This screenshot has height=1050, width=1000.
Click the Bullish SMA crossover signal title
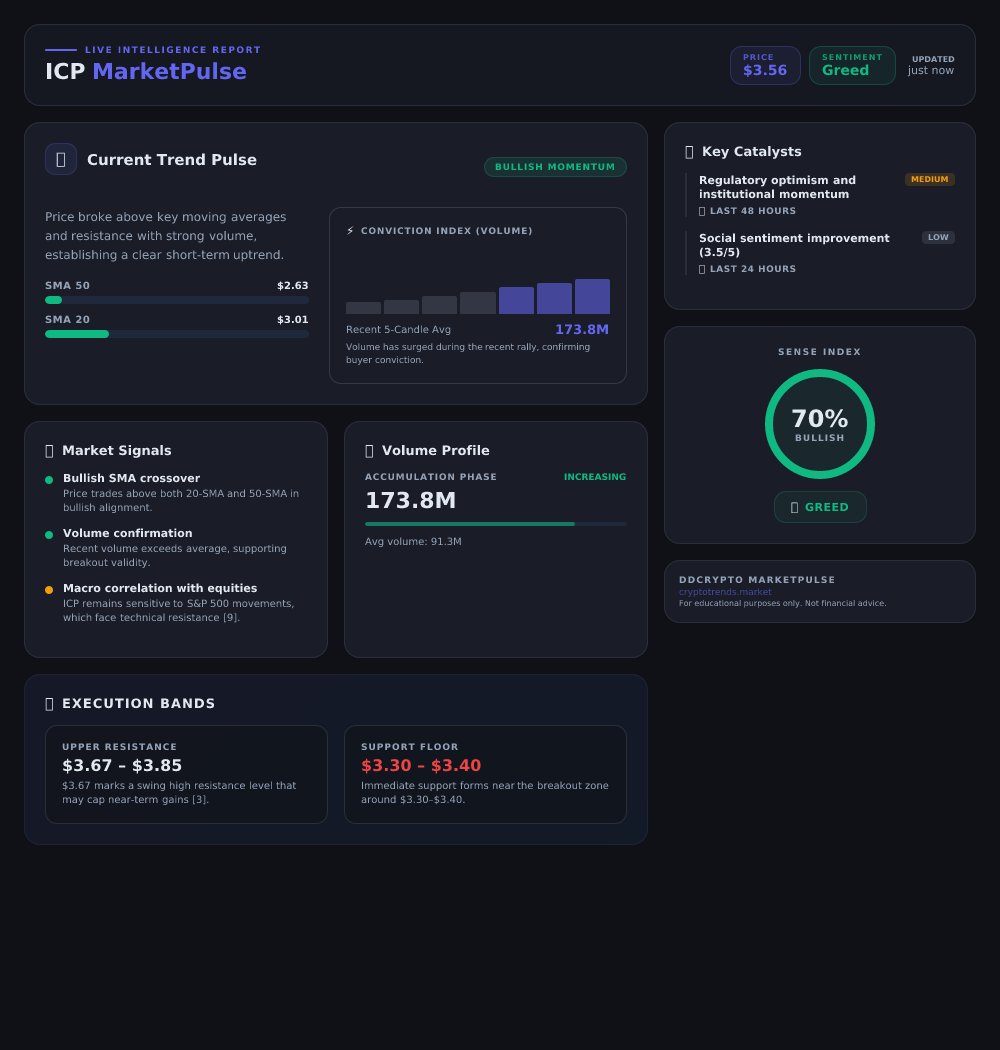(x=131, y=478)
